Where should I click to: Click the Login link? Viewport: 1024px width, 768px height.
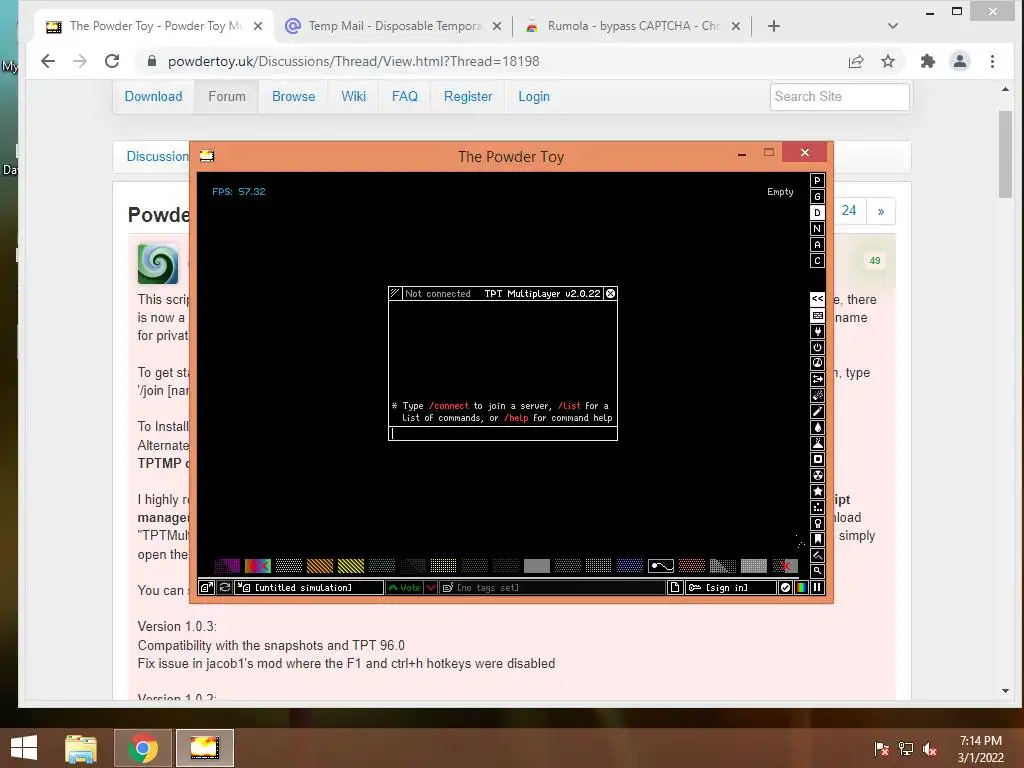coord(534,97)
